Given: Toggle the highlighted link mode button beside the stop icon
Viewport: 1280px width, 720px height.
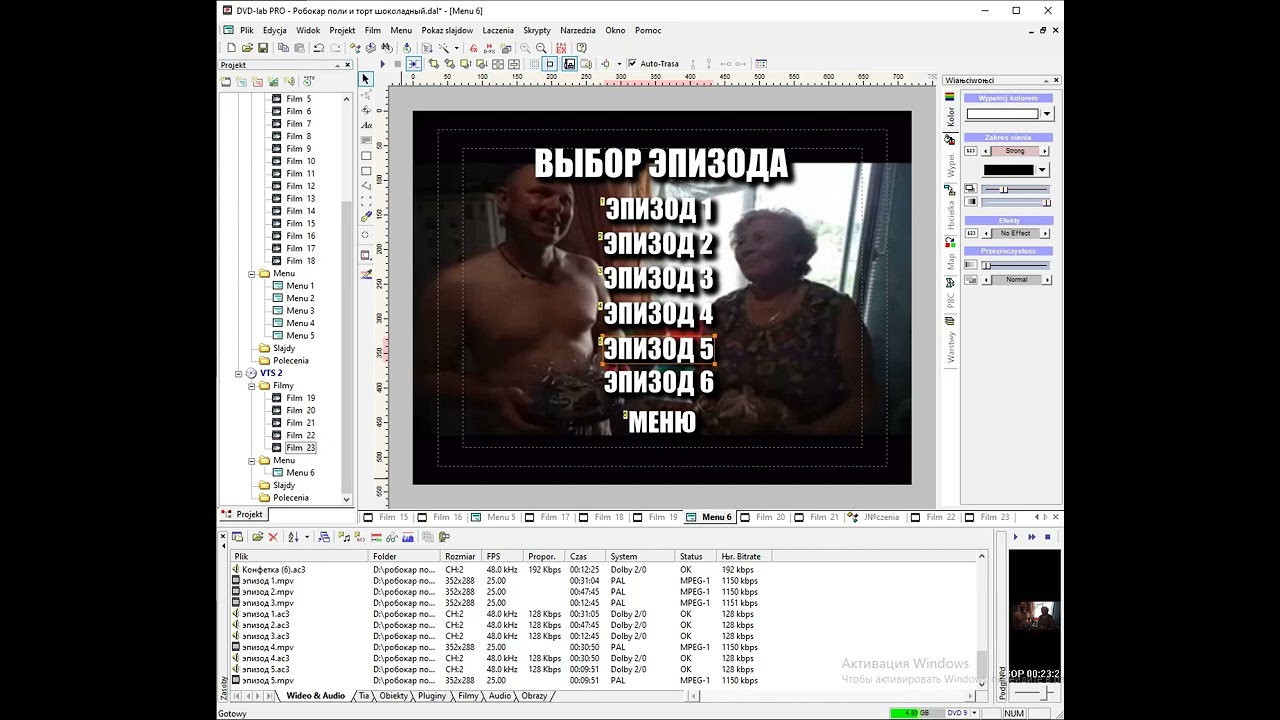Looking at the screenshot, I should (413, 64).
